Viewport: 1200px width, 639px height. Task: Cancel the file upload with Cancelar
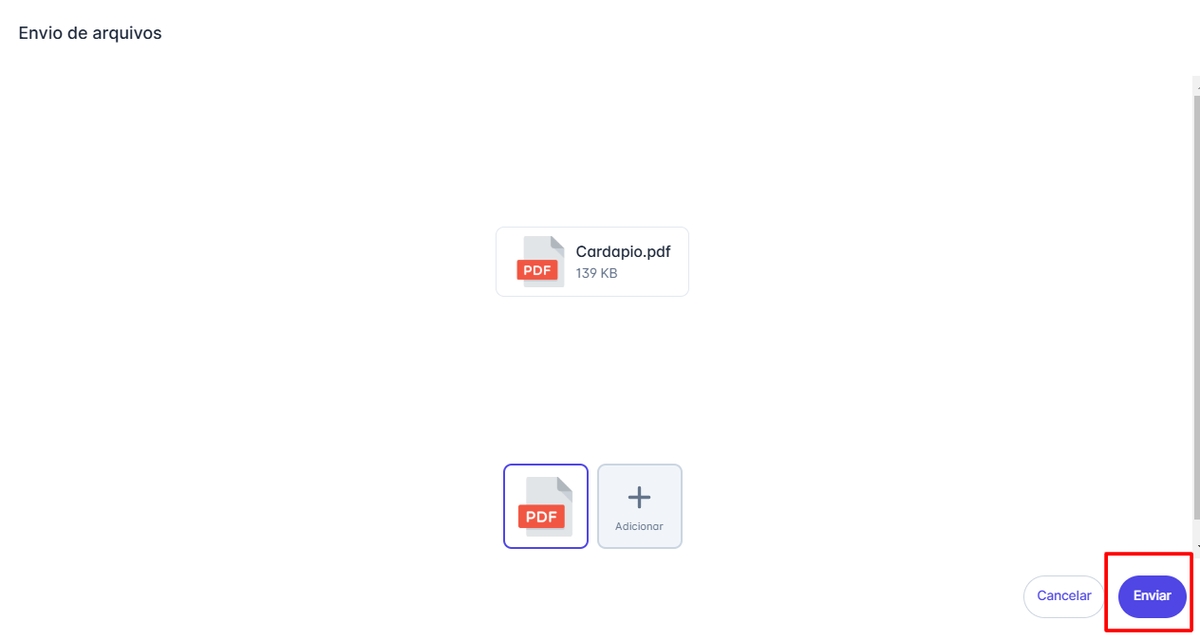(1064, 595)
